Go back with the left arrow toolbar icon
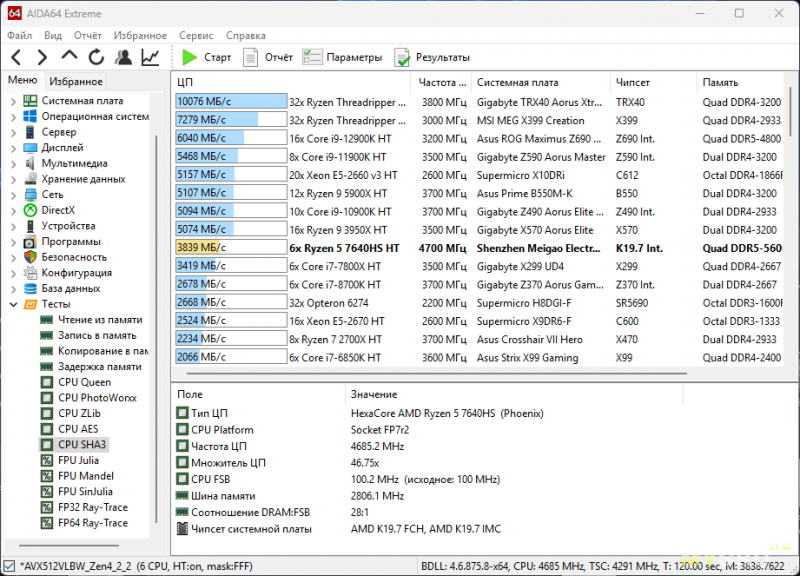Image resolution: width=800 pixels, height=576 pixels. [16, 57]
